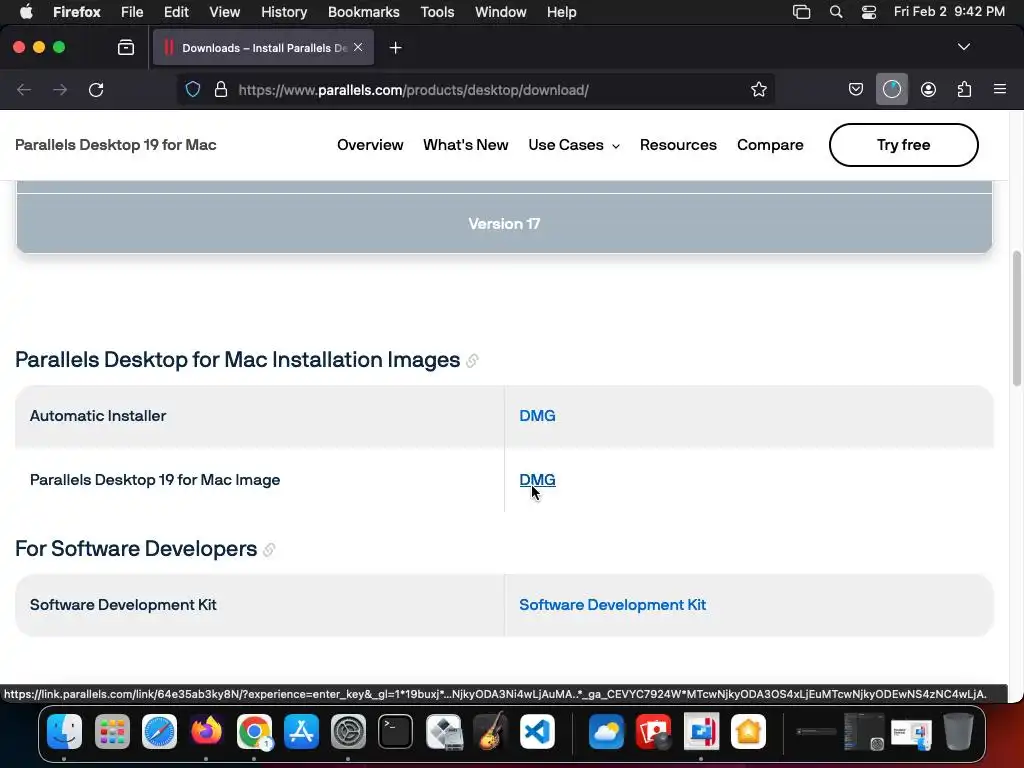Open Photo Booth from the dock

click(653, 731)
